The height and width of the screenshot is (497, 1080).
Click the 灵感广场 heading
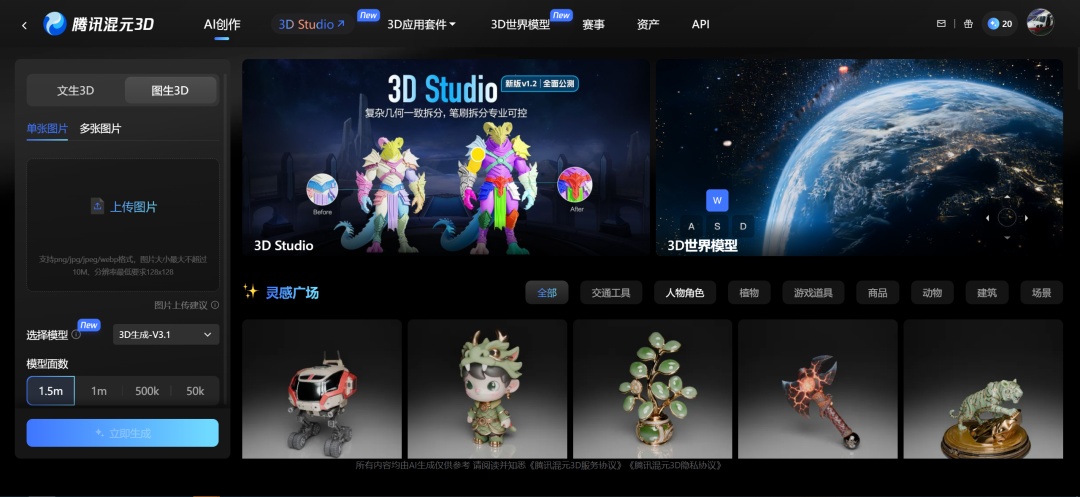(292, 293)
